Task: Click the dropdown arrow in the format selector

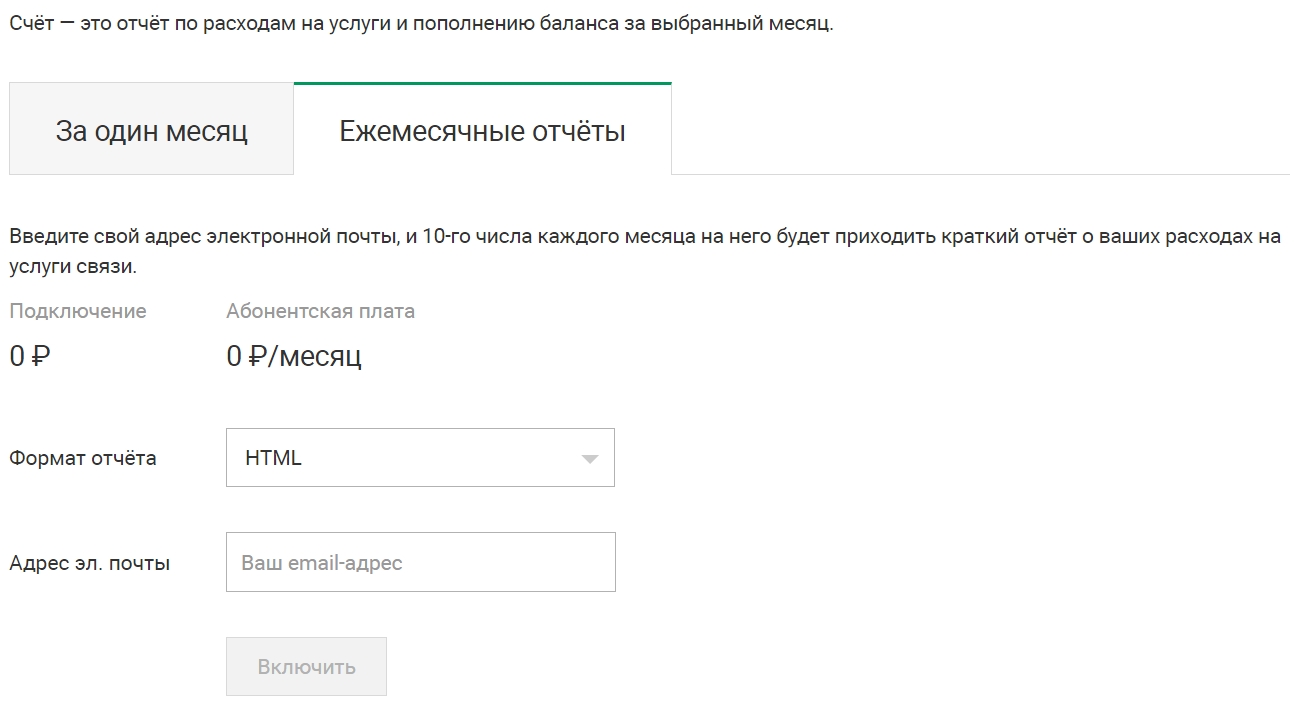Action: (590, 459)
